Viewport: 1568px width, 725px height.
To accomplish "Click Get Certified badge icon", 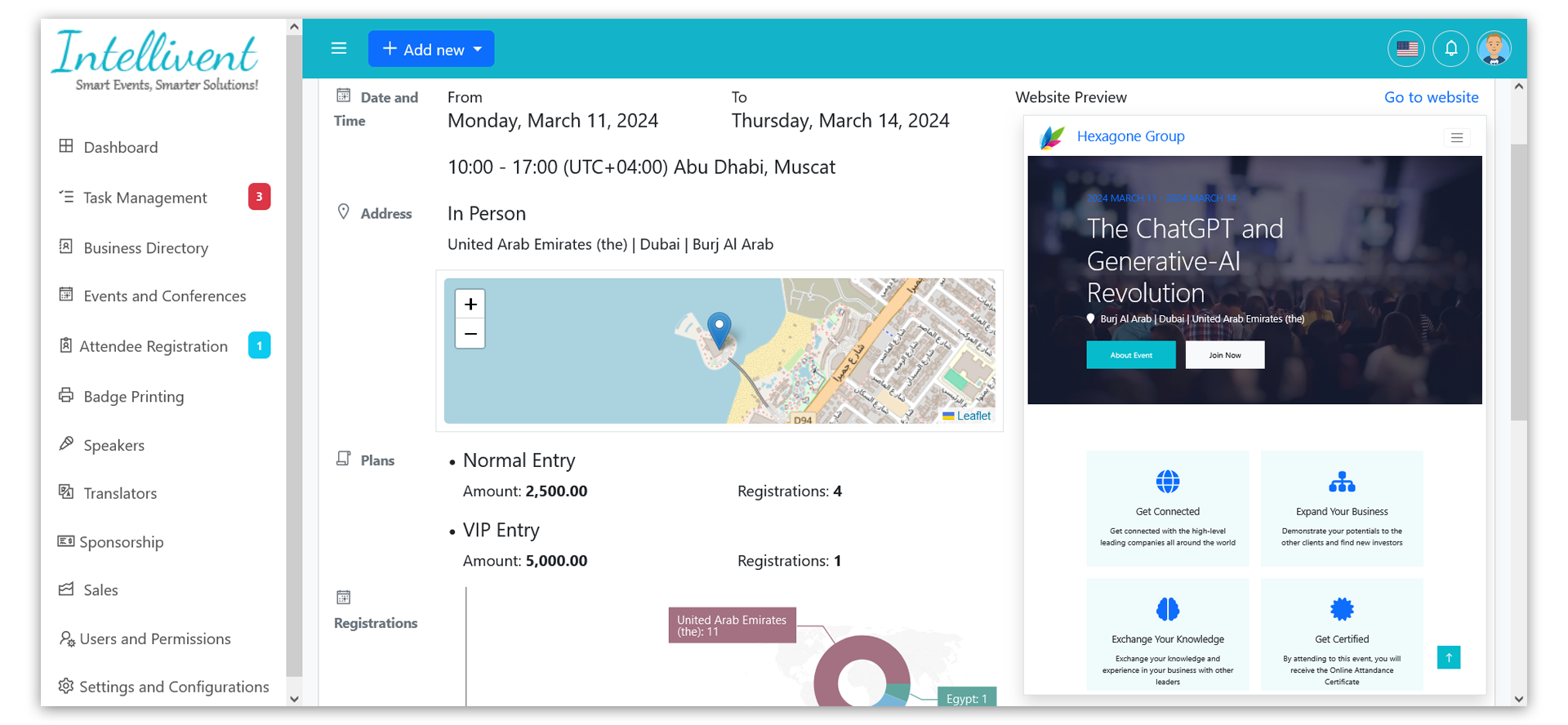I will 1342,609.
